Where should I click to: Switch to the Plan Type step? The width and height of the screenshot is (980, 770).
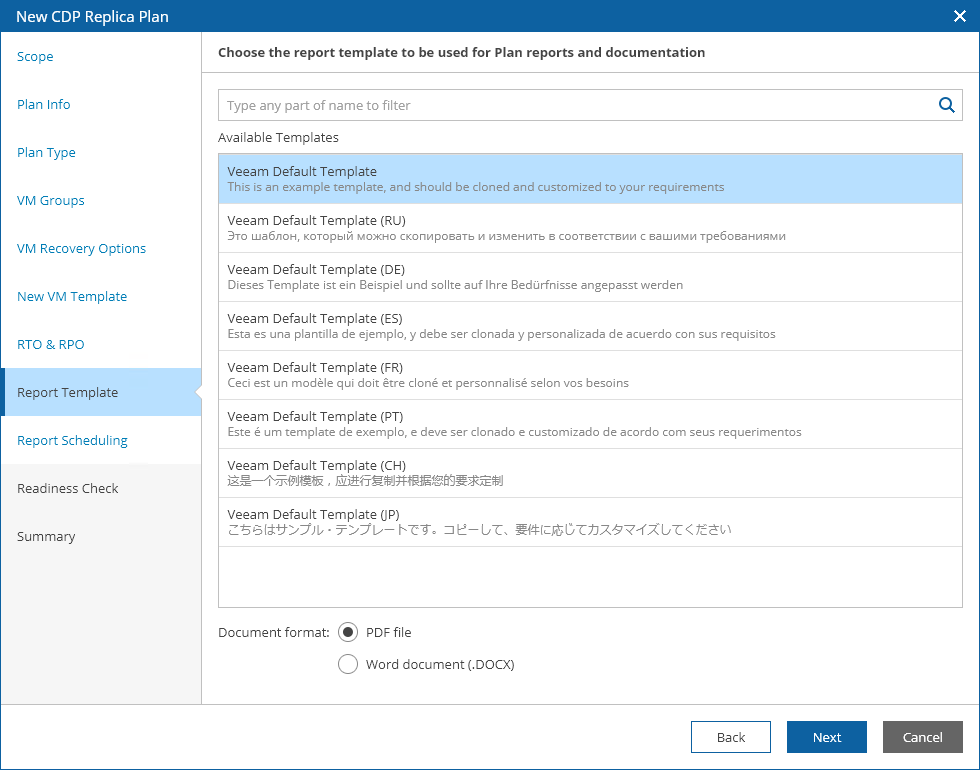coord(46,153)
